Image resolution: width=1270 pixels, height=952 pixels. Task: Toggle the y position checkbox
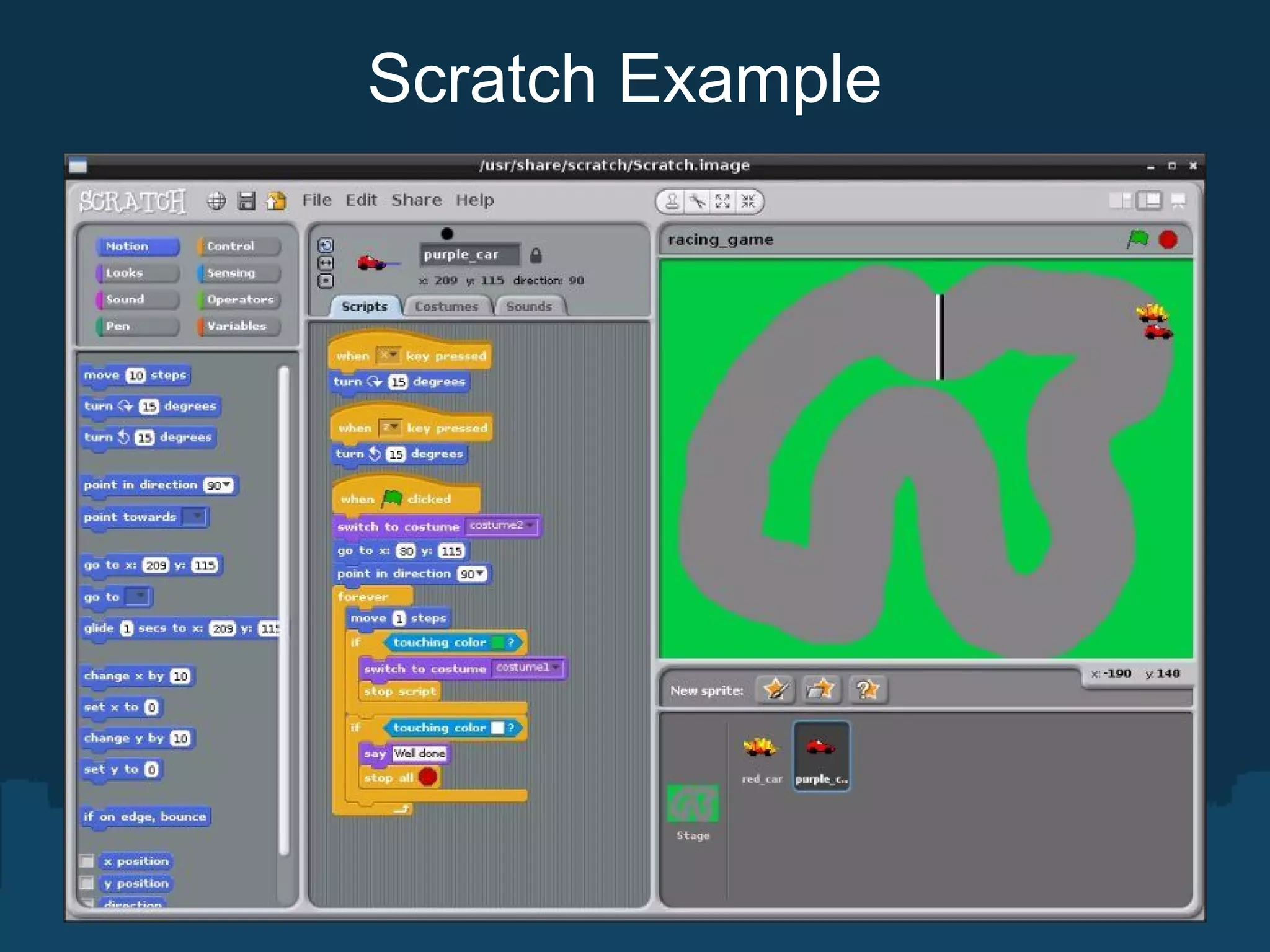pyautogui.click(x=87, y=883)
